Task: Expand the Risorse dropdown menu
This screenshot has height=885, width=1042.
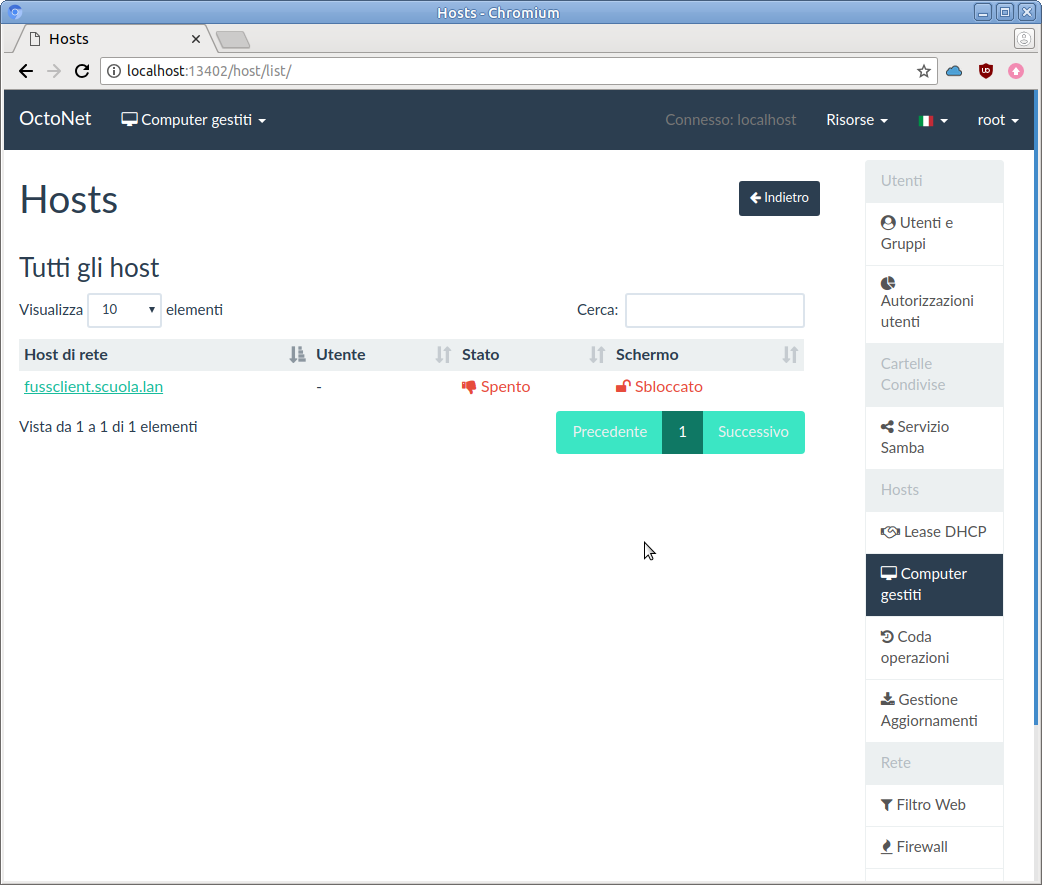Action: click(x=857, y=120)
